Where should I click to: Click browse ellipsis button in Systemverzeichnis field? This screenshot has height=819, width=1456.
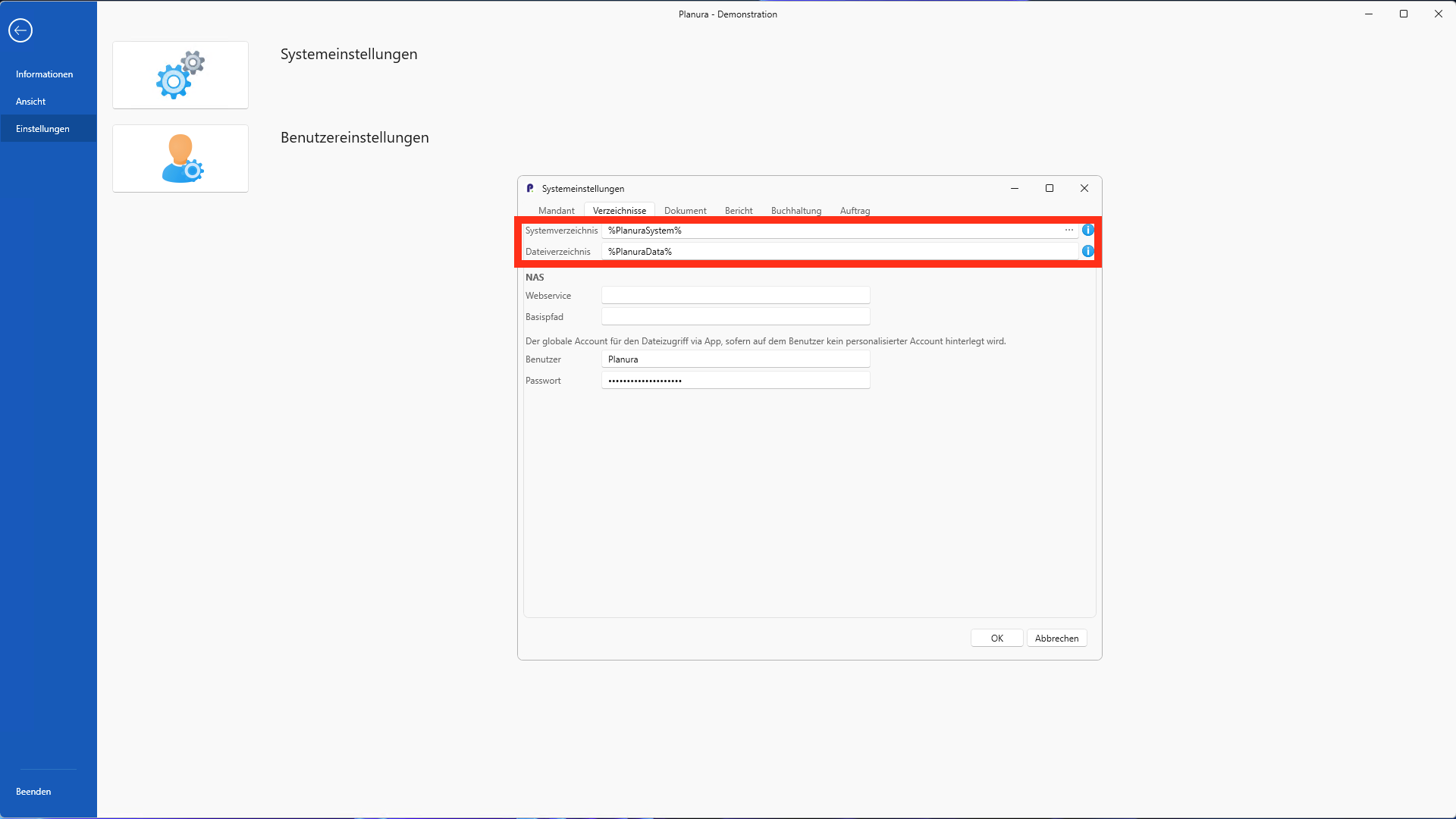coord(1068,230)
